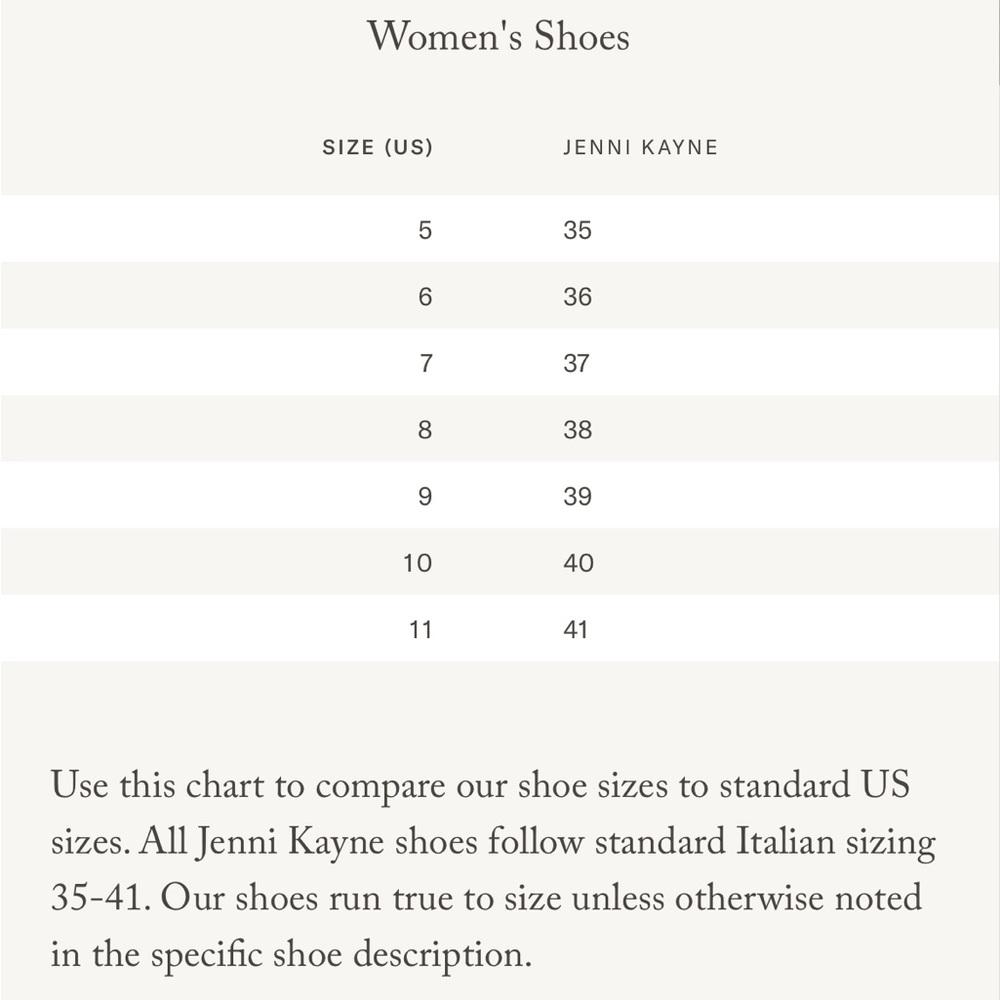Click the Jenni Kayne size 39 cell
Viewport: 1000px width, 1000px height.
(x=578, y=496)
